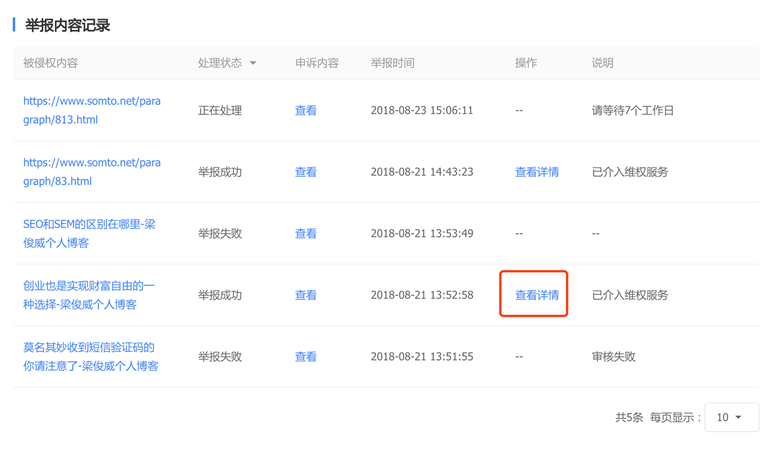Open 创业也是实现财富自由的一种选择 article link
Image resolution: width=770 pixels, height=459 pixels.
click(x=89, y=295)
